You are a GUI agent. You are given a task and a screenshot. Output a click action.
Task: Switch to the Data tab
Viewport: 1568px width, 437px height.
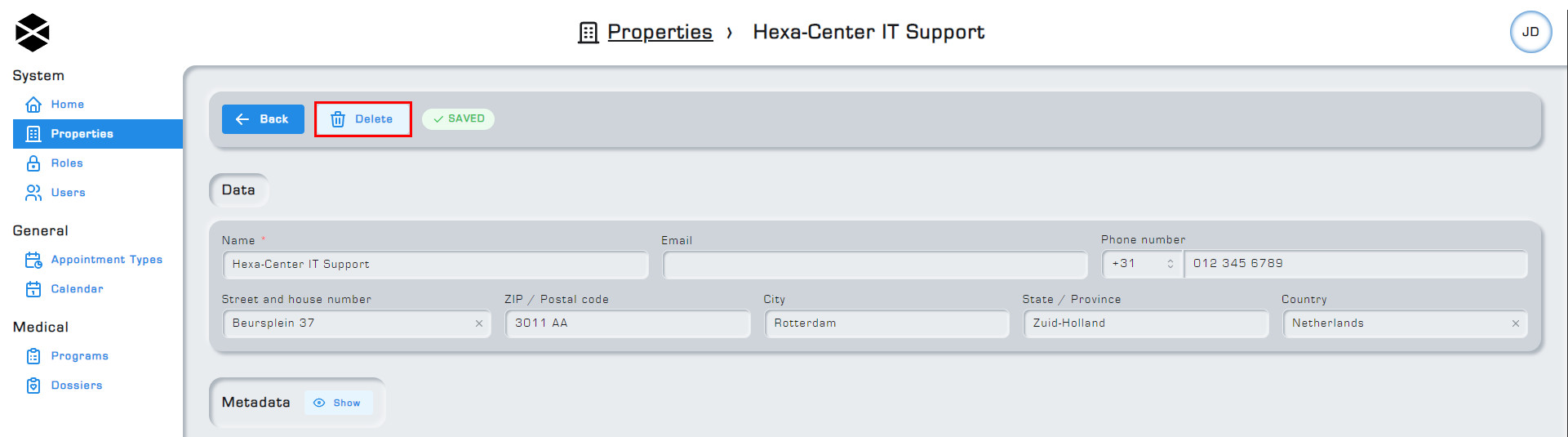[238, 190]
